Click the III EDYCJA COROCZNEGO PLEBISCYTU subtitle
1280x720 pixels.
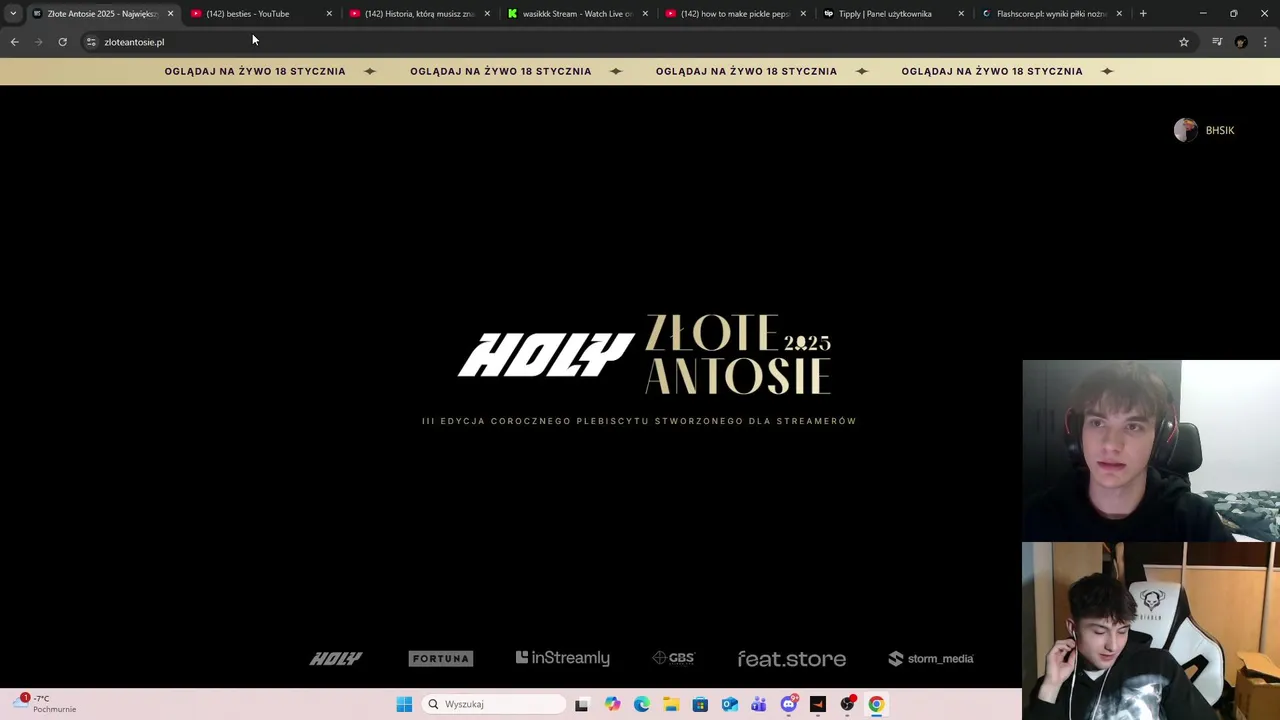point(640,421)
